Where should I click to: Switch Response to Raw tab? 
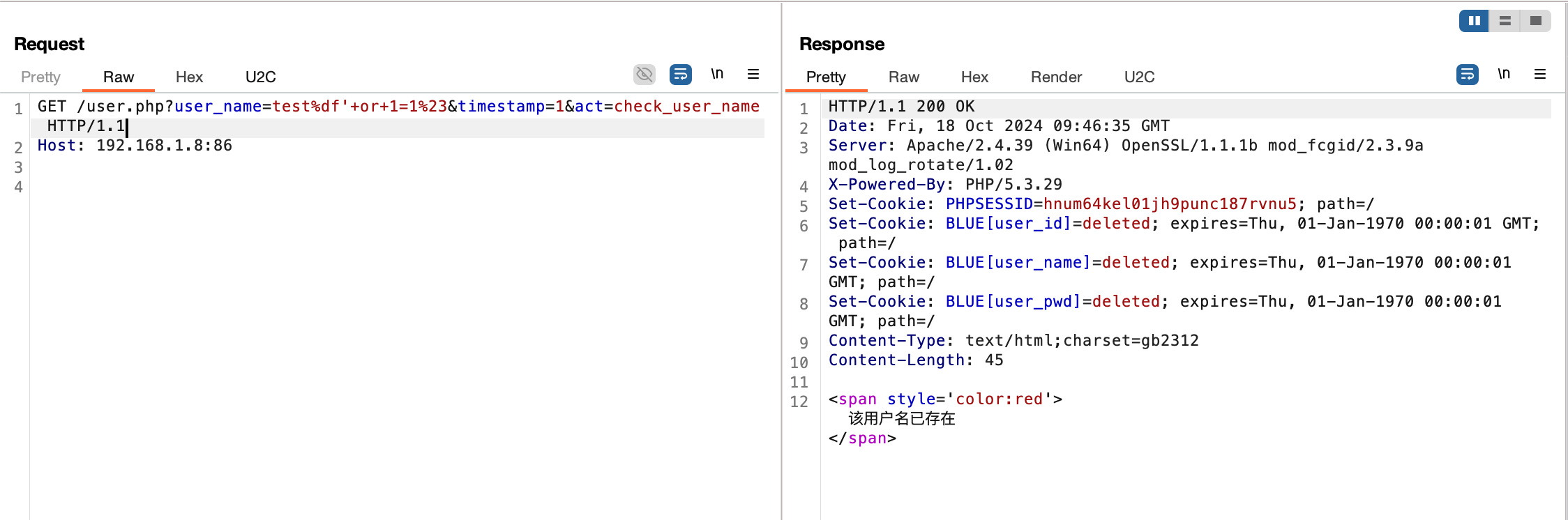(904, 77)
